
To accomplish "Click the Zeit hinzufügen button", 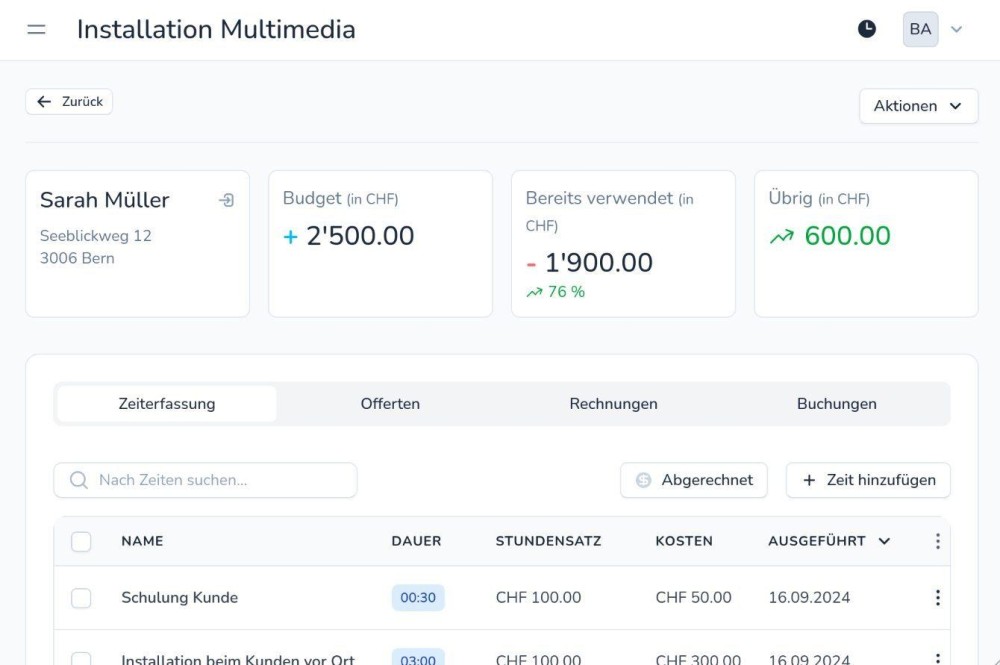I will coord(868,480).
